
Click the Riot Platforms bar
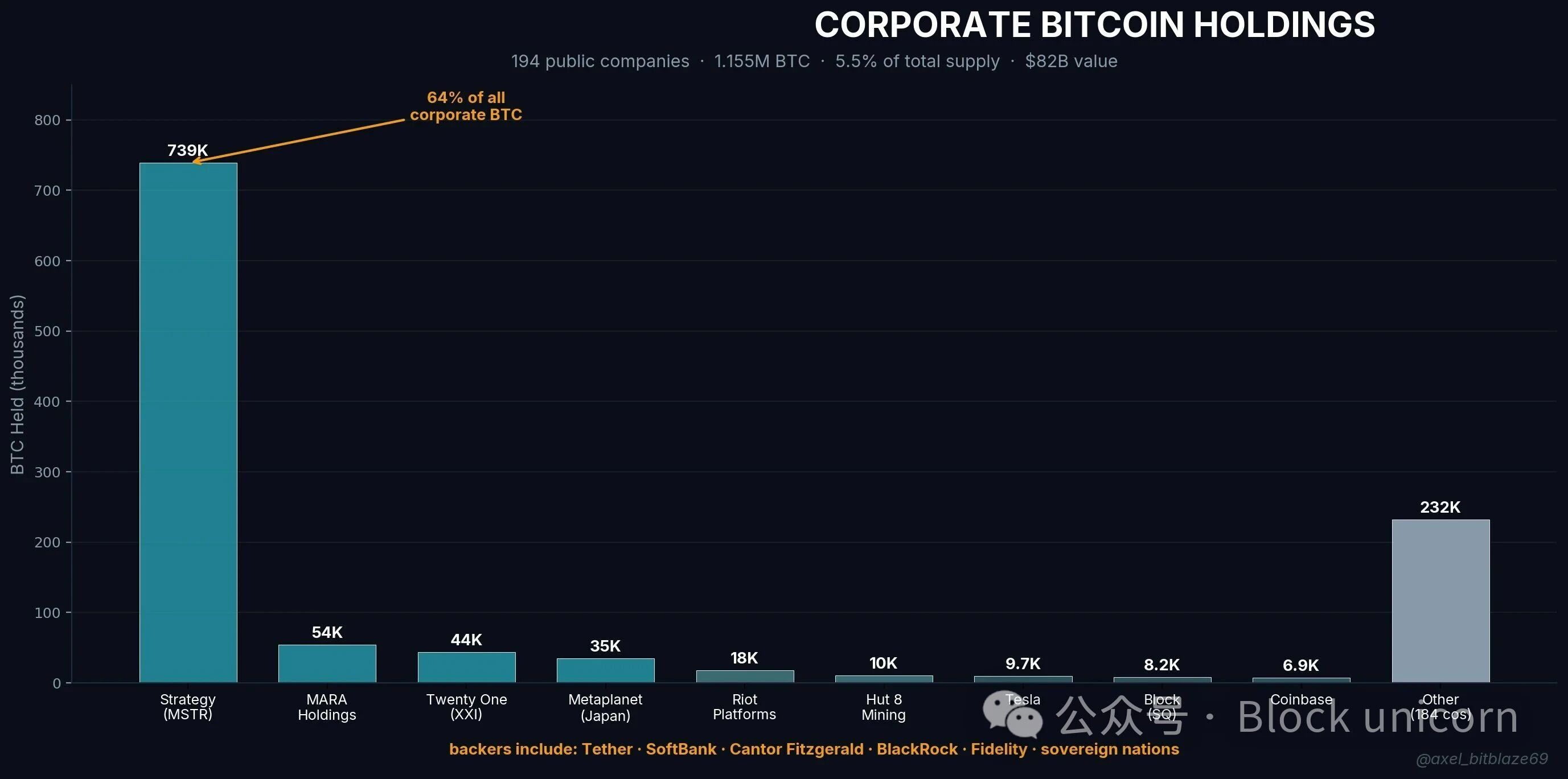tap(745, 676)
